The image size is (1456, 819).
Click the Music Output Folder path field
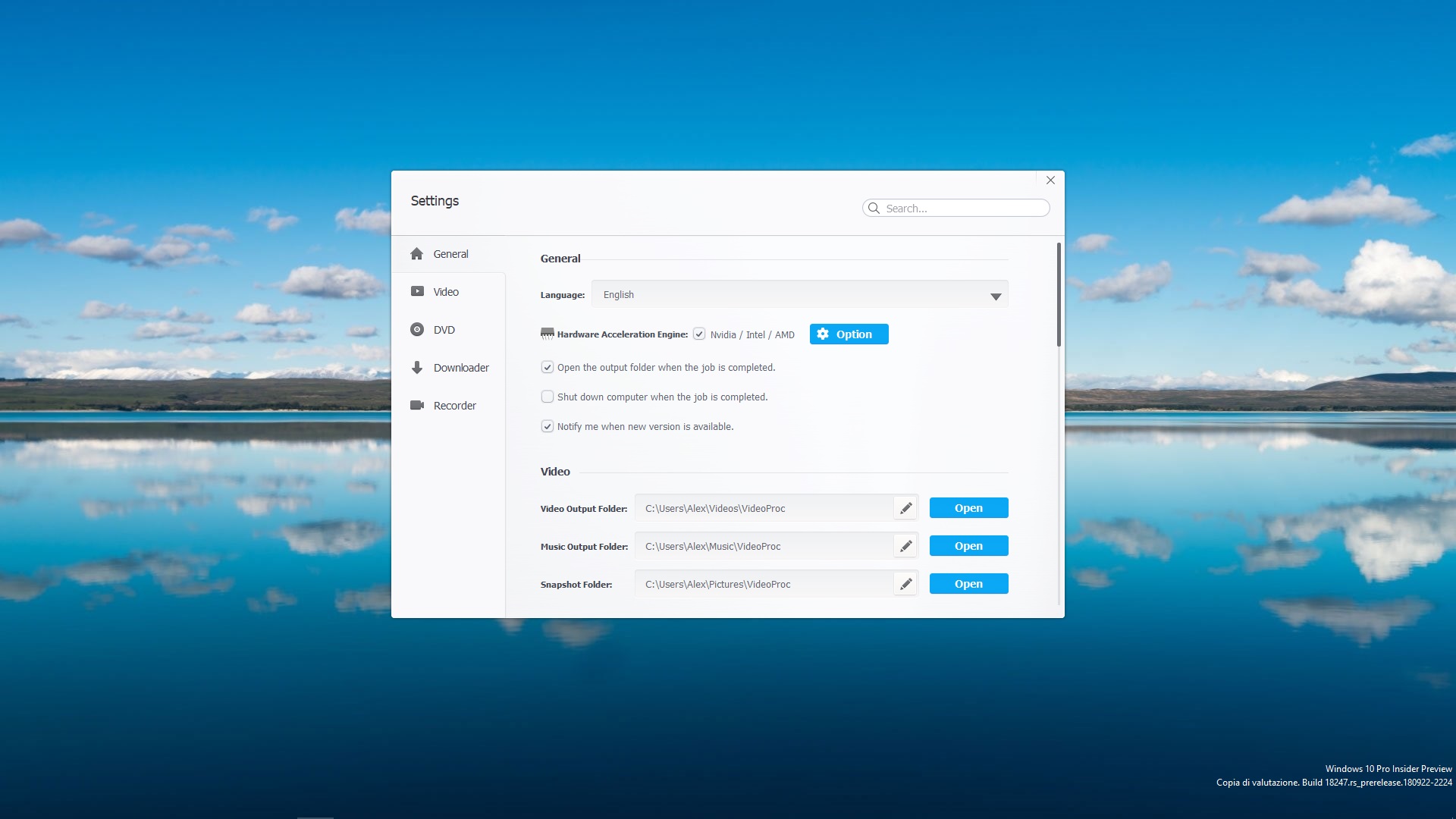(x=764, y=546)
